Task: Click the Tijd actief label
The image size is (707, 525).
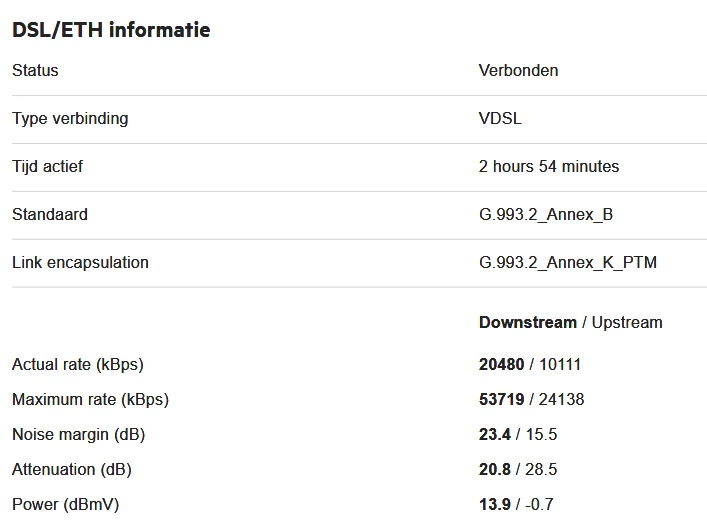Action: click(47, 166)
